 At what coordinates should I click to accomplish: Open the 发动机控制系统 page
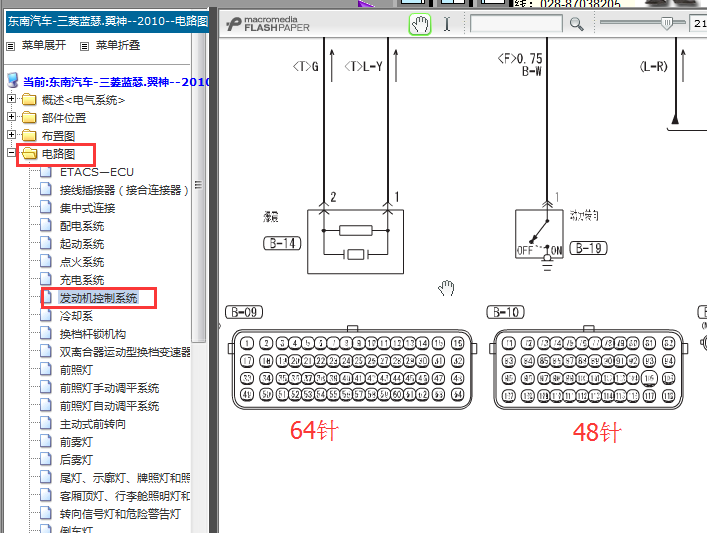(x=98, y=298)
